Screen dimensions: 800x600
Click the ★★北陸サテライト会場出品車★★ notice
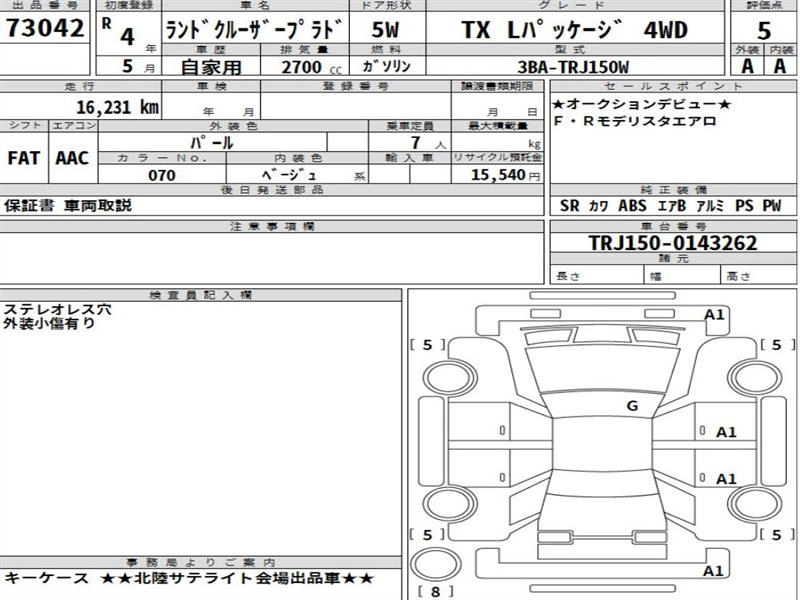click(x=237, y=578)
